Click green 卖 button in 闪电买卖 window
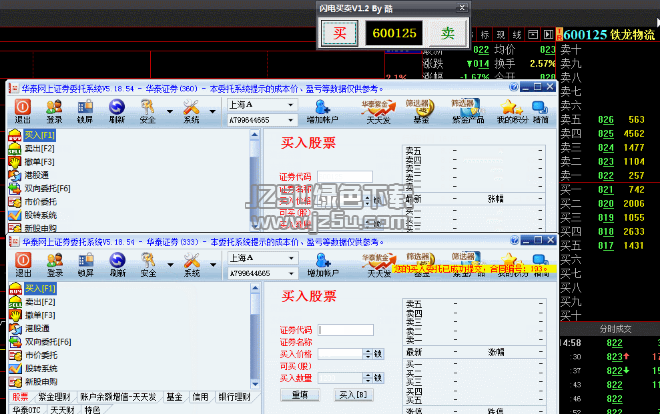 447,33
